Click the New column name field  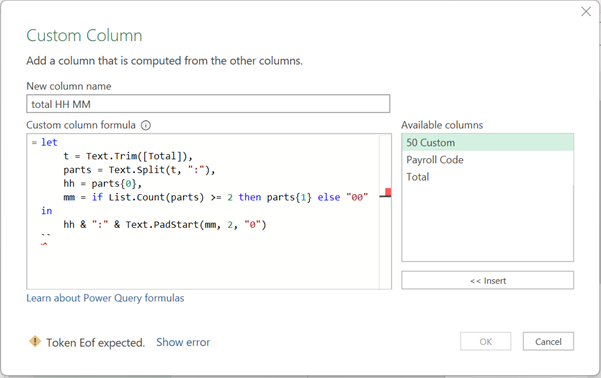tap(208, 104)
